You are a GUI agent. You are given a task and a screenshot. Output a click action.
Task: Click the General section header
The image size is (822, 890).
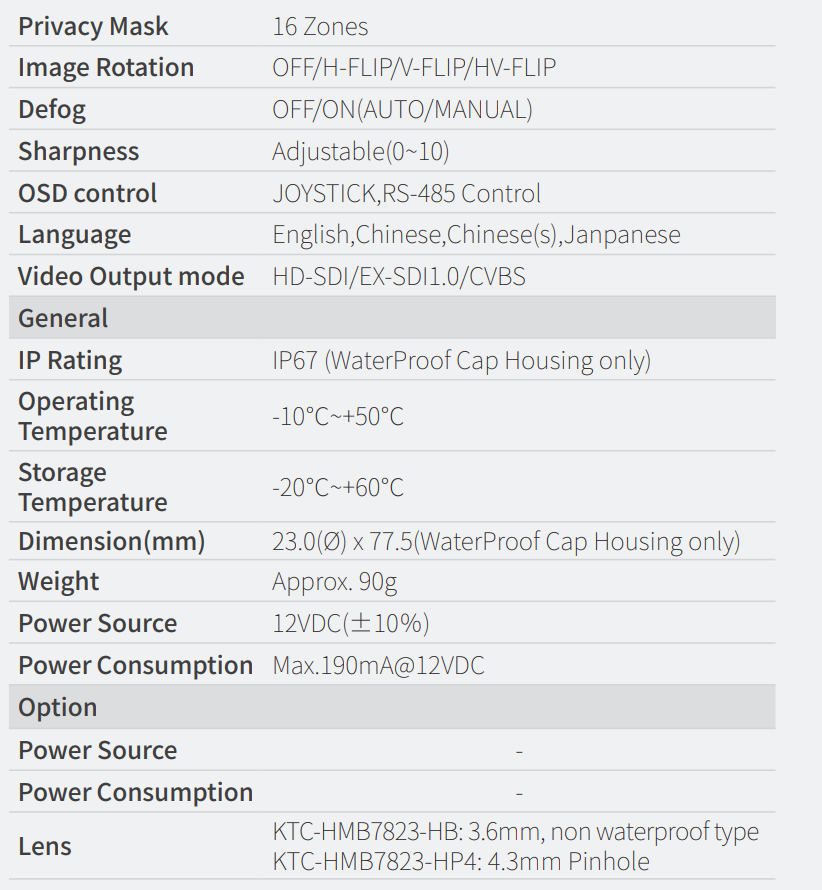coord(63,319)
